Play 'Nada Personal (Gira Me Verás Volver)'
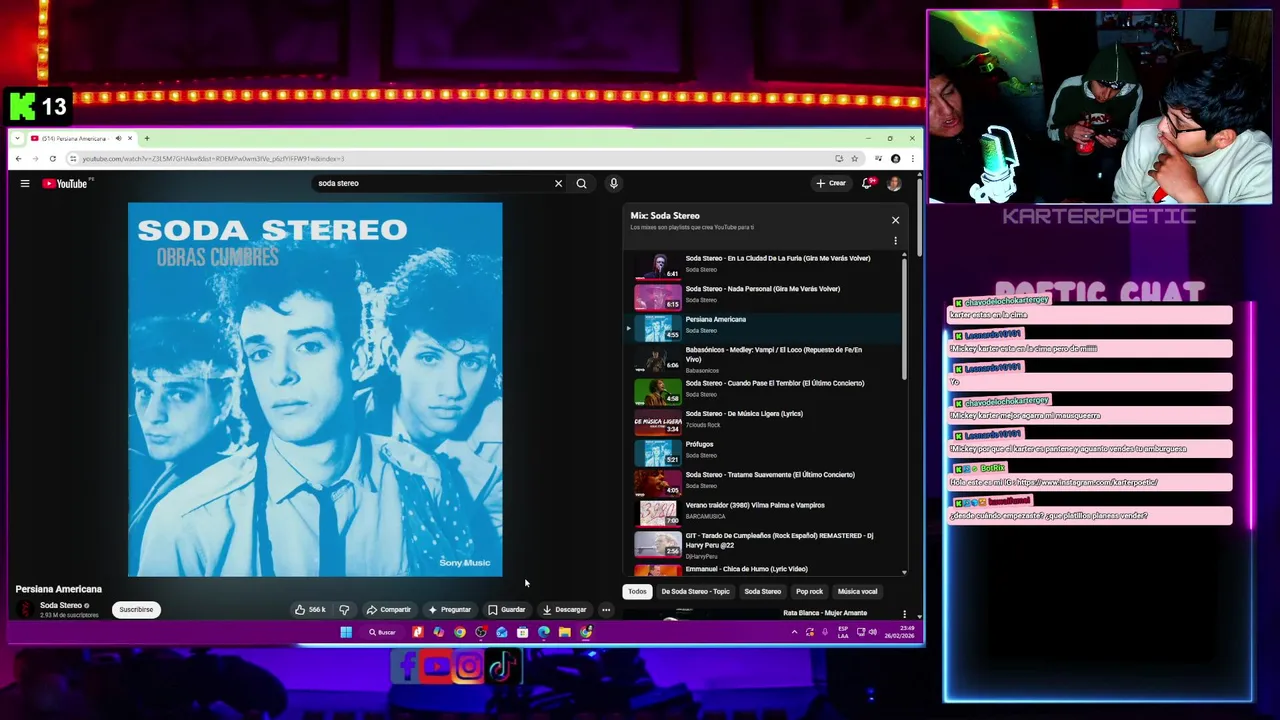 tap(765, 295)
